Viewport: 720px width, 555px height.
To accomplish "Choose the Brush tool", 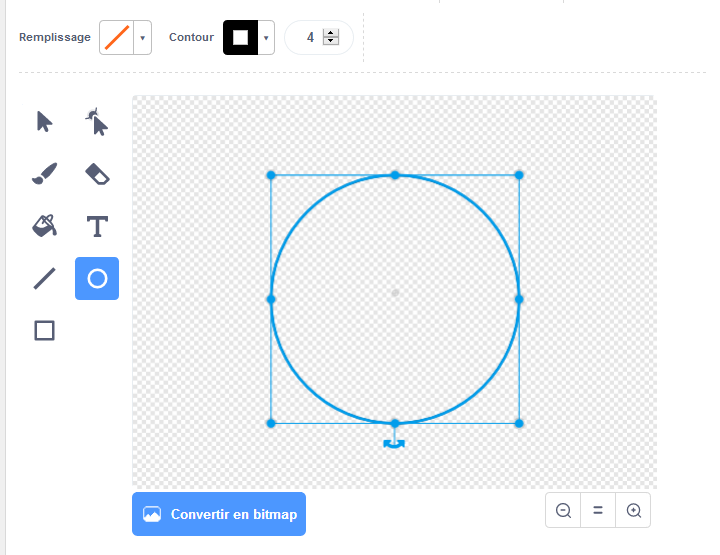I will point(44,174).
